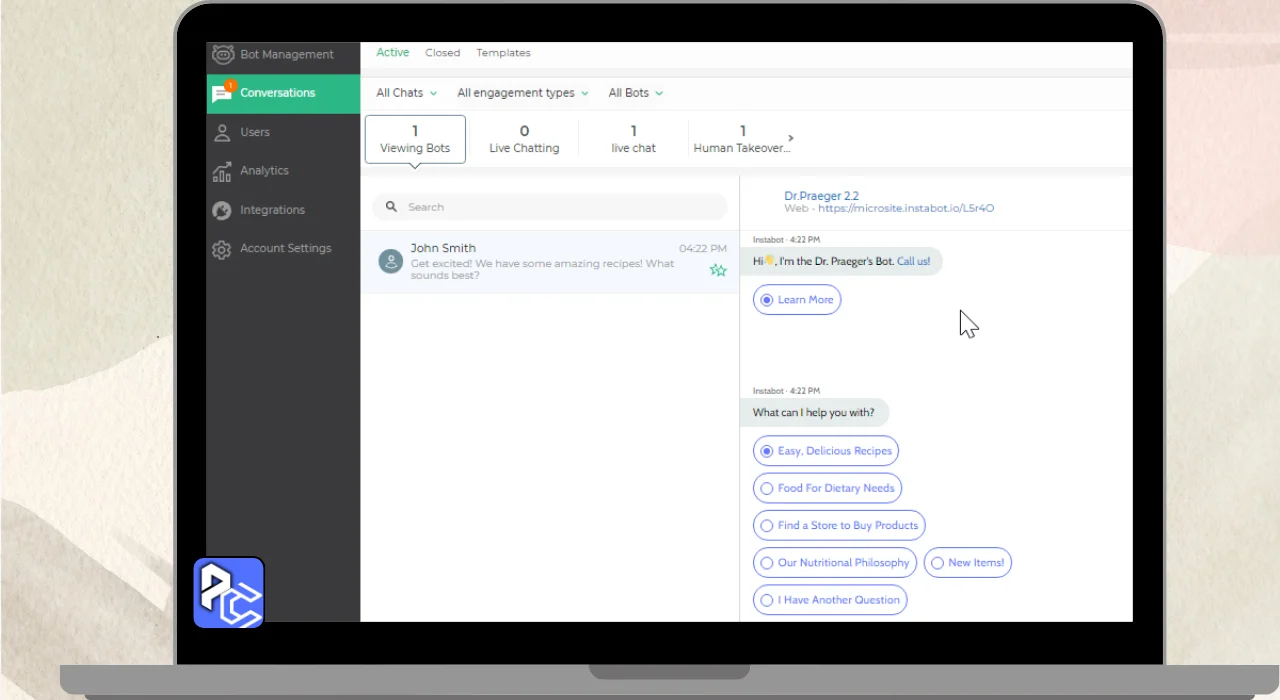Star the John Smith conversation
This screenshot has height=700, width=1280.
718,270
